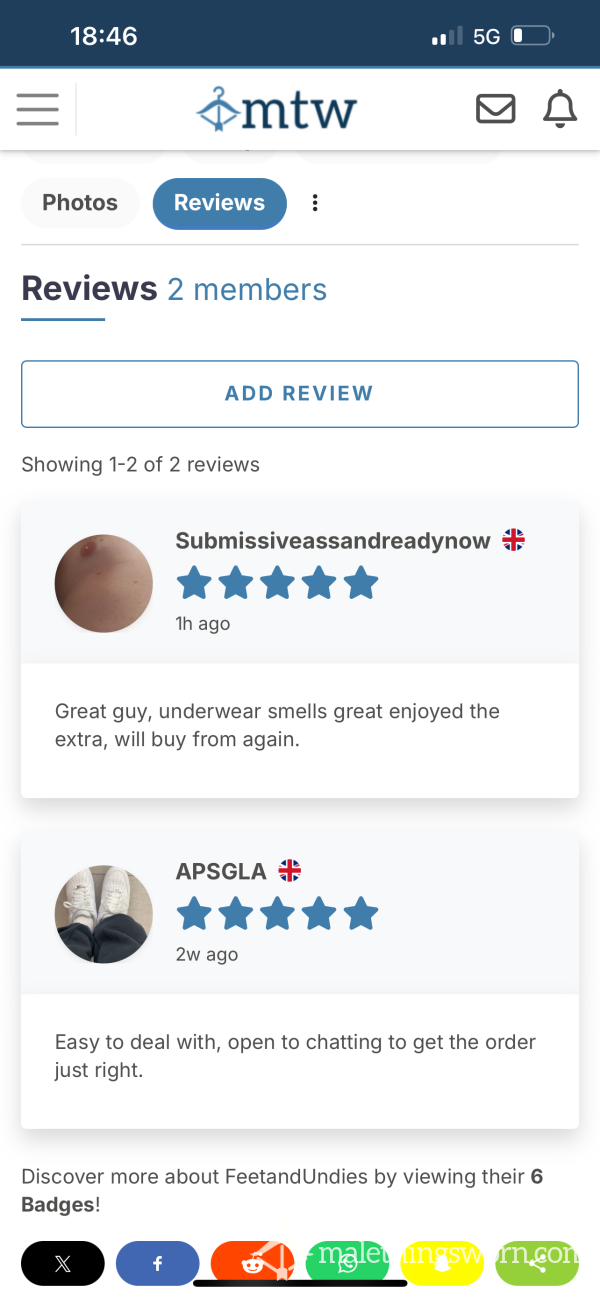
Task: Share on X using the black button
Action: pos(63,1263)
